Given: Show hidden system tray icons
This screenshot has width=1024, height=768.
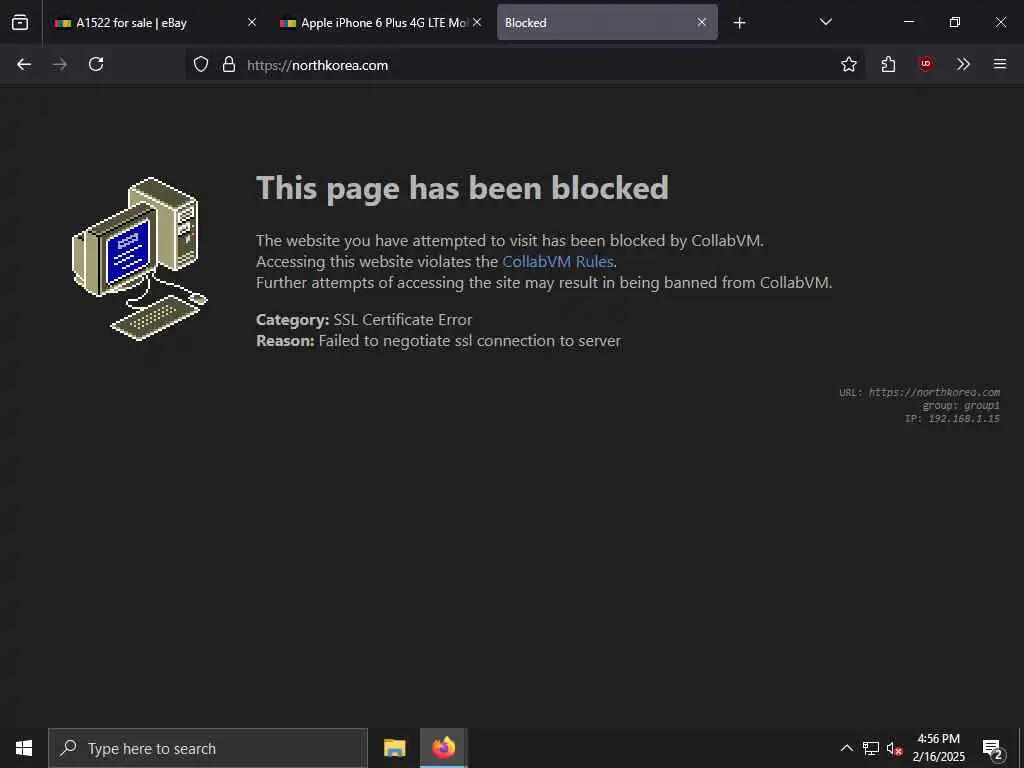Looking at the screenshot, I should [846, 748].
